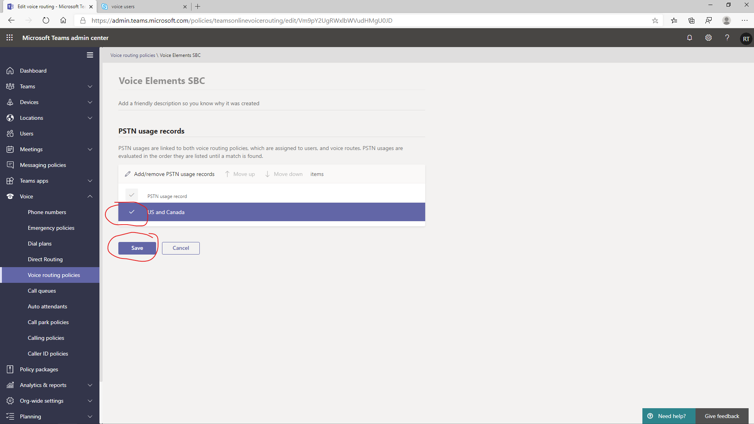Click the Teams apps icon
This screenshot has height=424, width=754.
point(10,181)
